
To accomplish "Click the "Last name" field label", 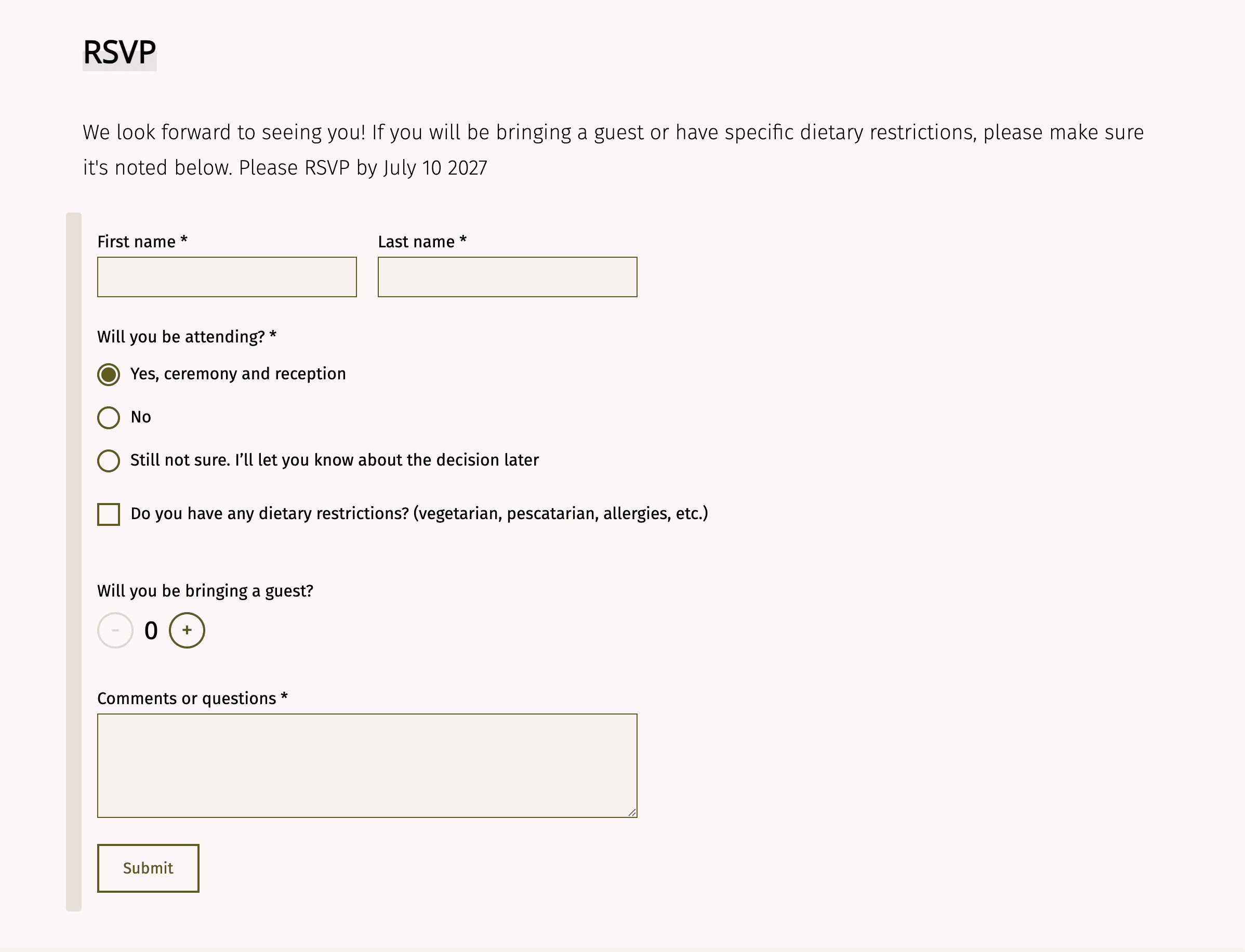I will 417,242.
